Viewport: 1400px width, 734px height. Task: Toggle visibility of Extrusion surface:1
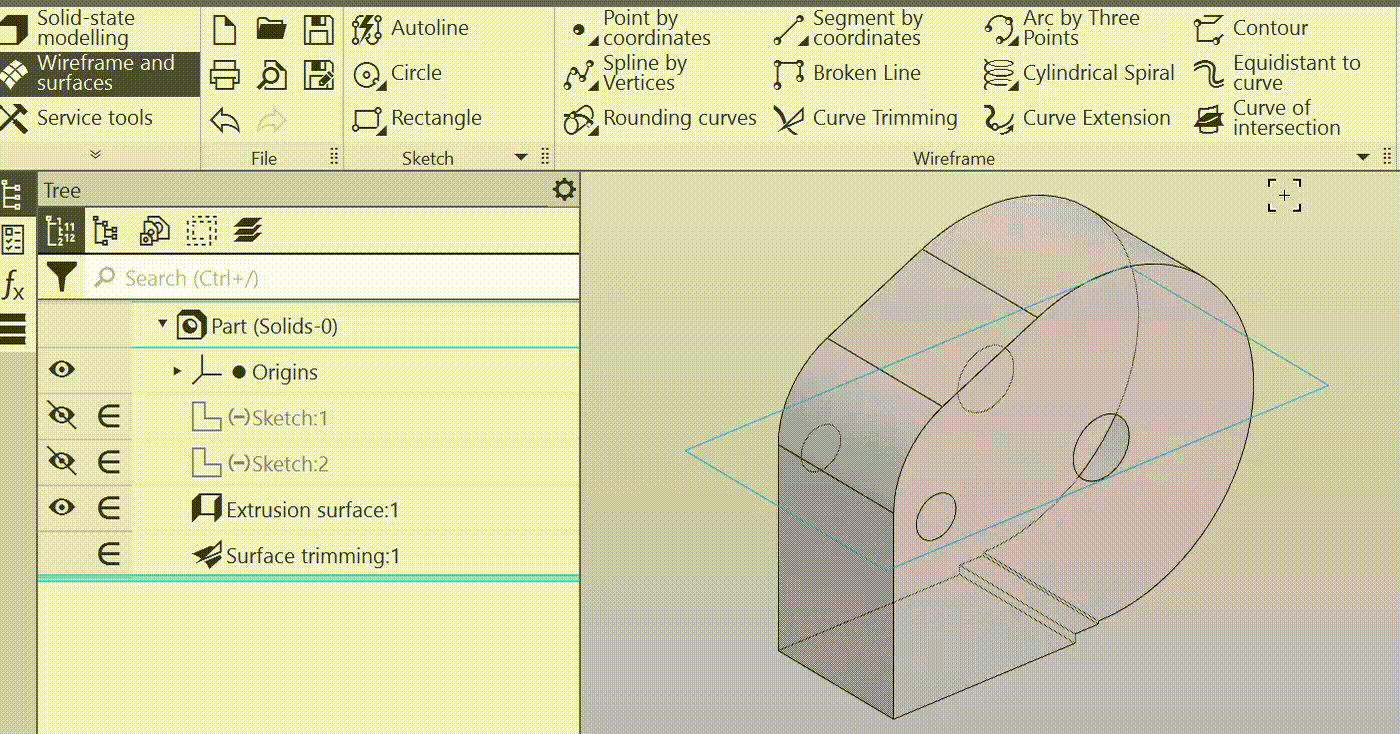coord(62,508)
